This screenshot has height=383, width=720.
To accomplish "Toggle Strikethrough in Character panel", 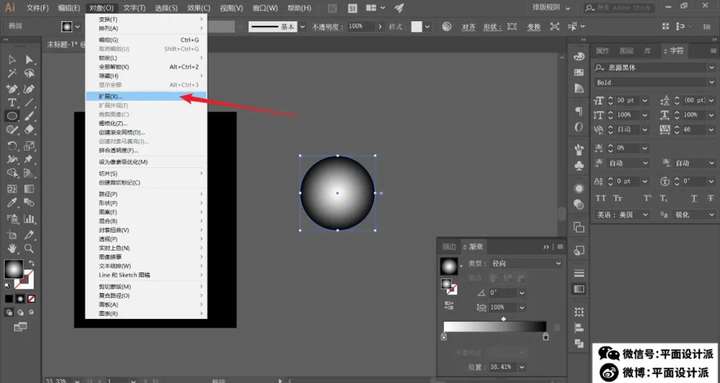I will 710,198.
